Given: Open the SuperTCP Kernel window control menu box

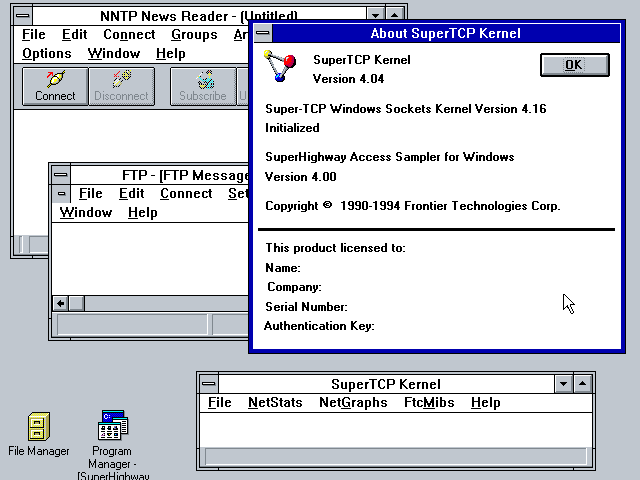Looking at the screenshot, I should pos(209,384).
